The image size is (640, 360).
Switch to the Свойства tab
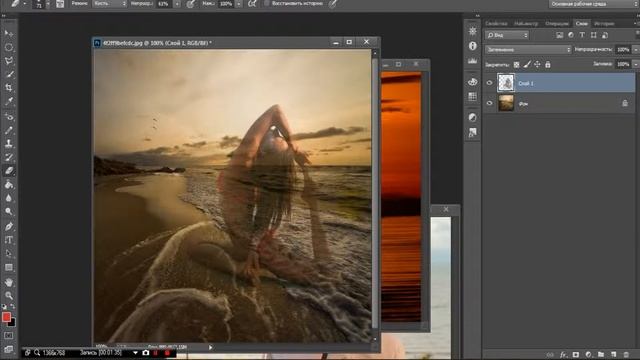496,24
